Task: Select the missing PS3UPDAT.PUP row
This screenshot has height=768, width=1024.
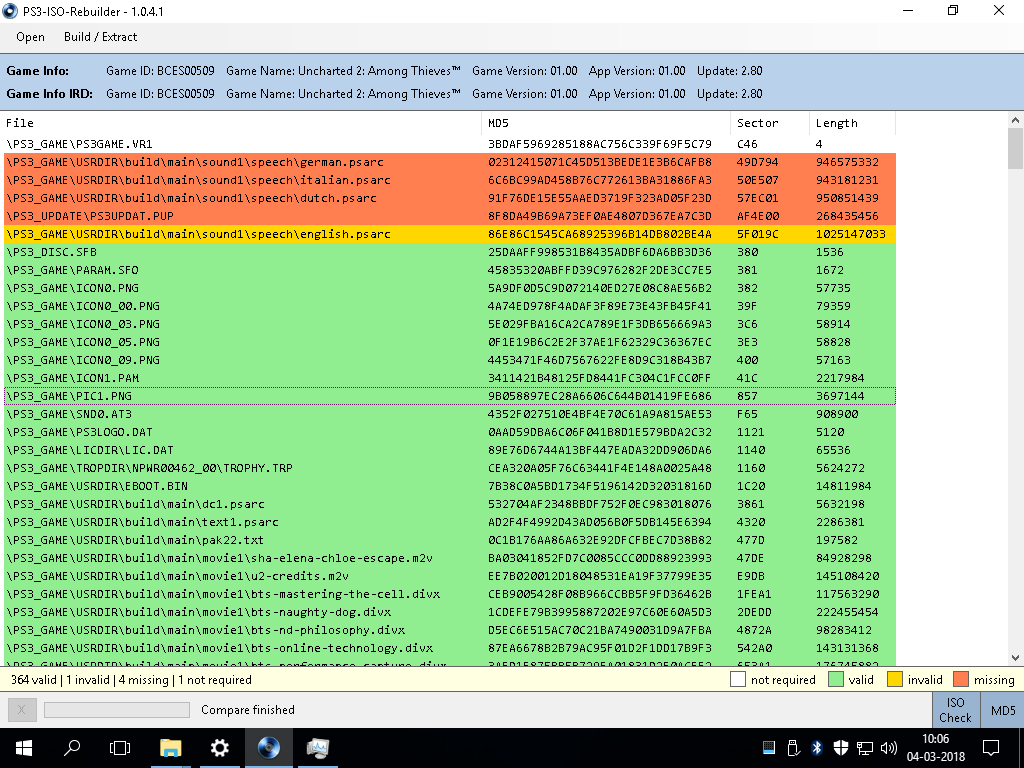Action: pos(449,216)
